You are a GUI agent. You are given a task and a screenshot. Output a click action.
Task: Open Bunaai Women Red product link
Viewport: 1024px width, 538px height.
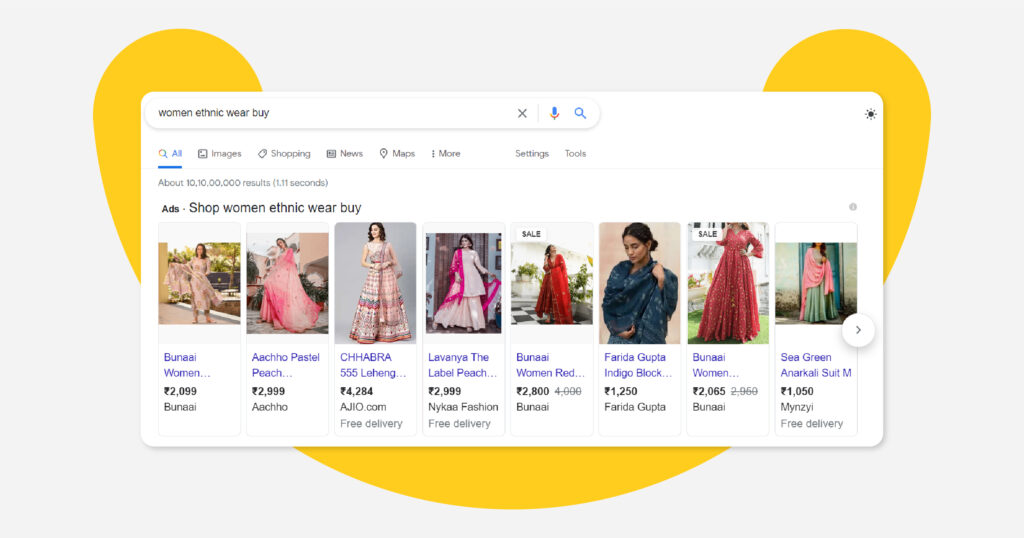tap(550, 365)
